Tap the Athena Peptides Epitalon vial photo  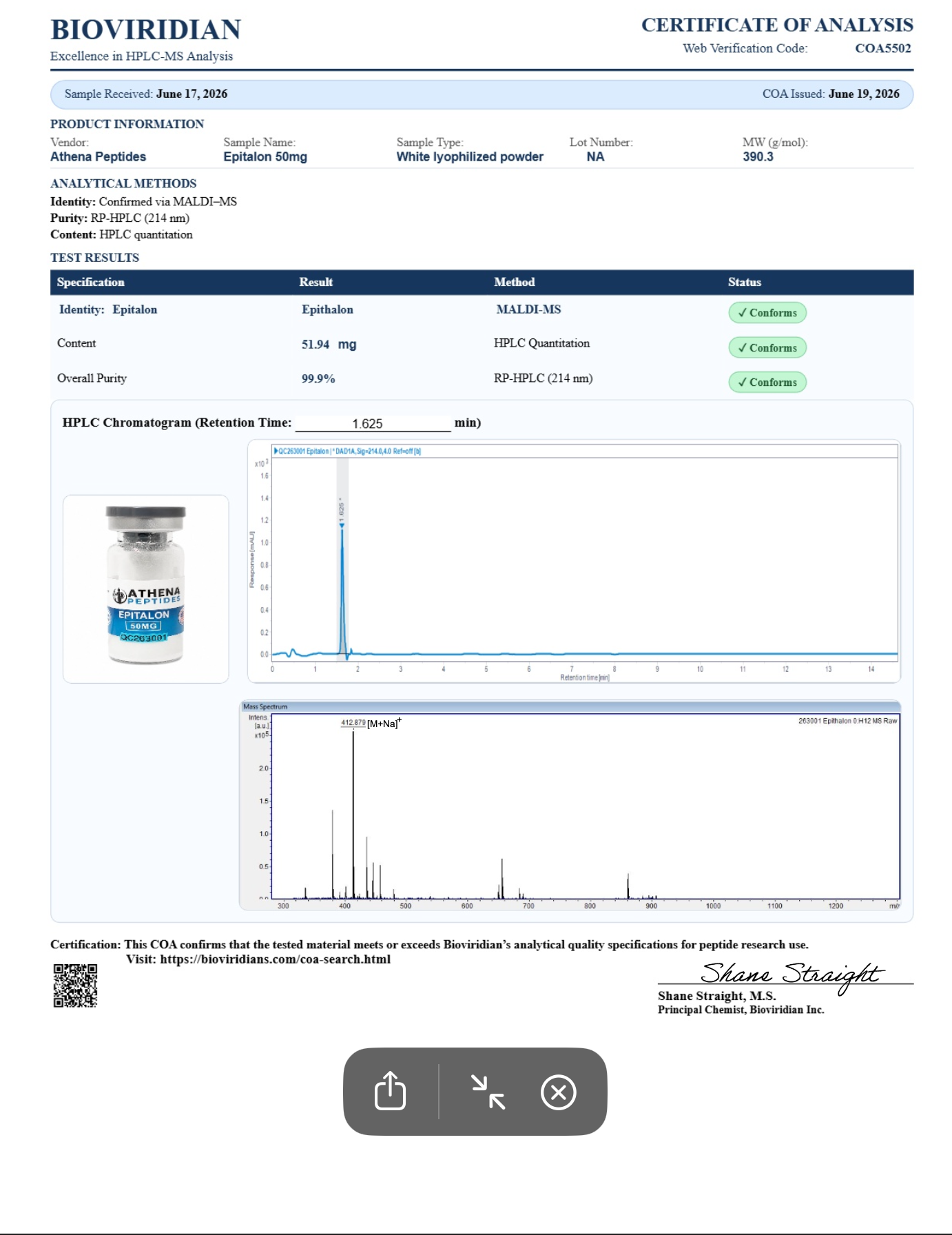pyautogui.click(x=146, y=589)
